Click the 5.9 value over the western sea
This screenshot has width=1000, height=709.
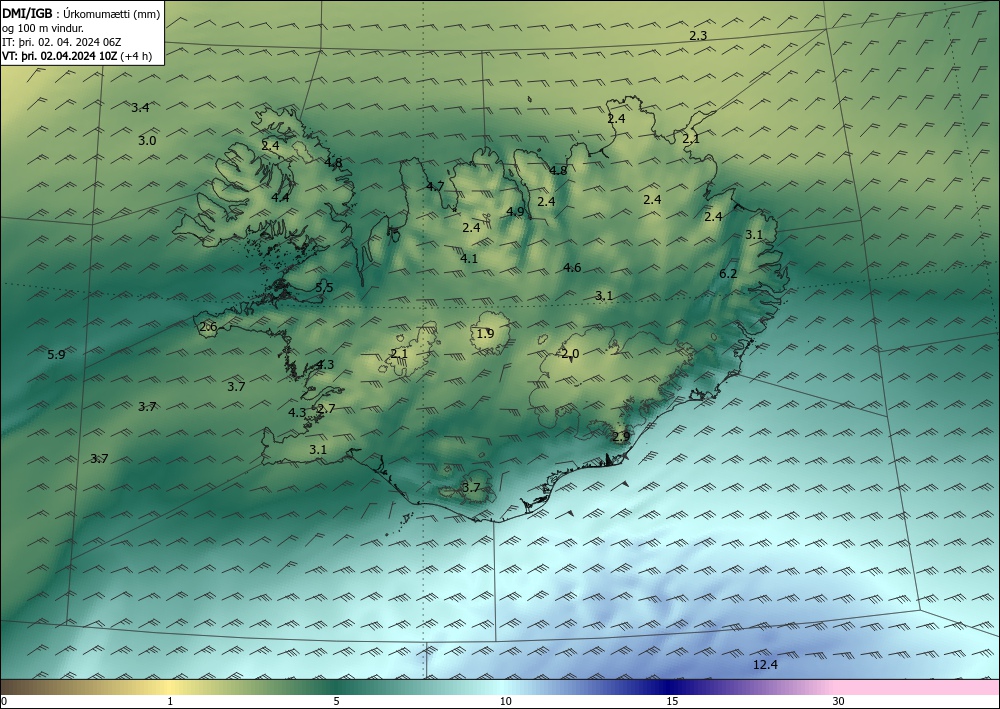pyautogui.click(x=56, y=354)
